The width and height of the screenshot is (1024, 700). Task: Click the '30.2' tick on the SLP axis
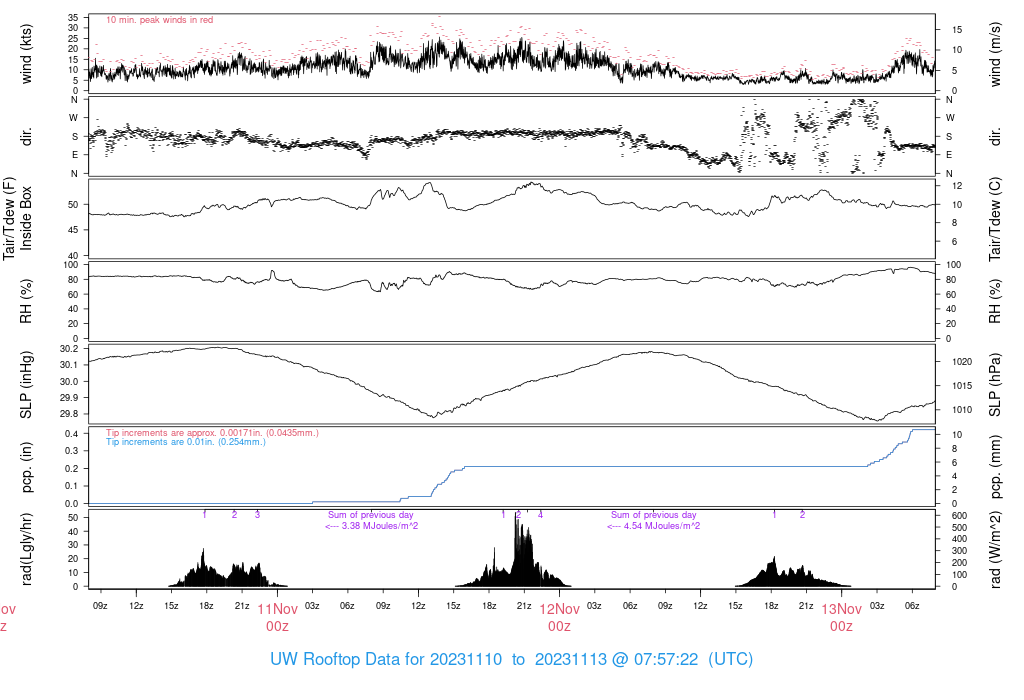point(69,349)
